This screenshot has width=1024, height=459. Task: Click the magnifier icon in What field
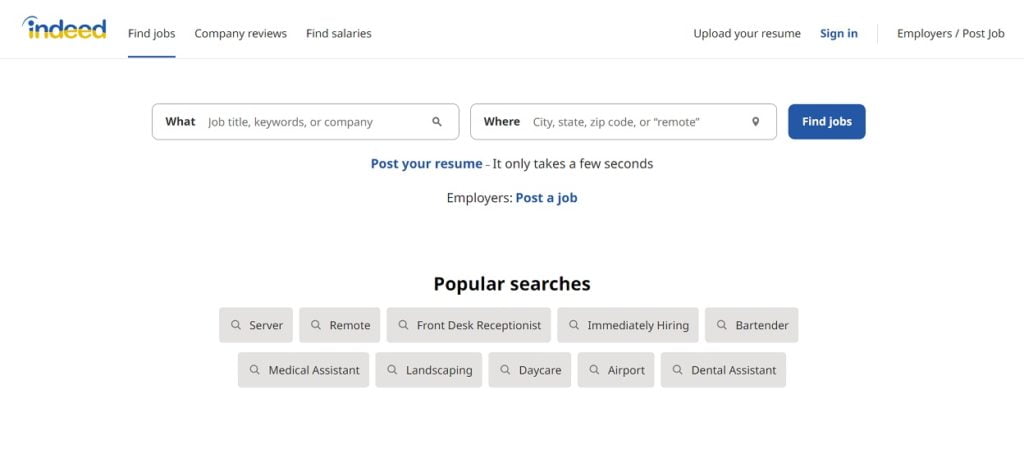[437, 121]
